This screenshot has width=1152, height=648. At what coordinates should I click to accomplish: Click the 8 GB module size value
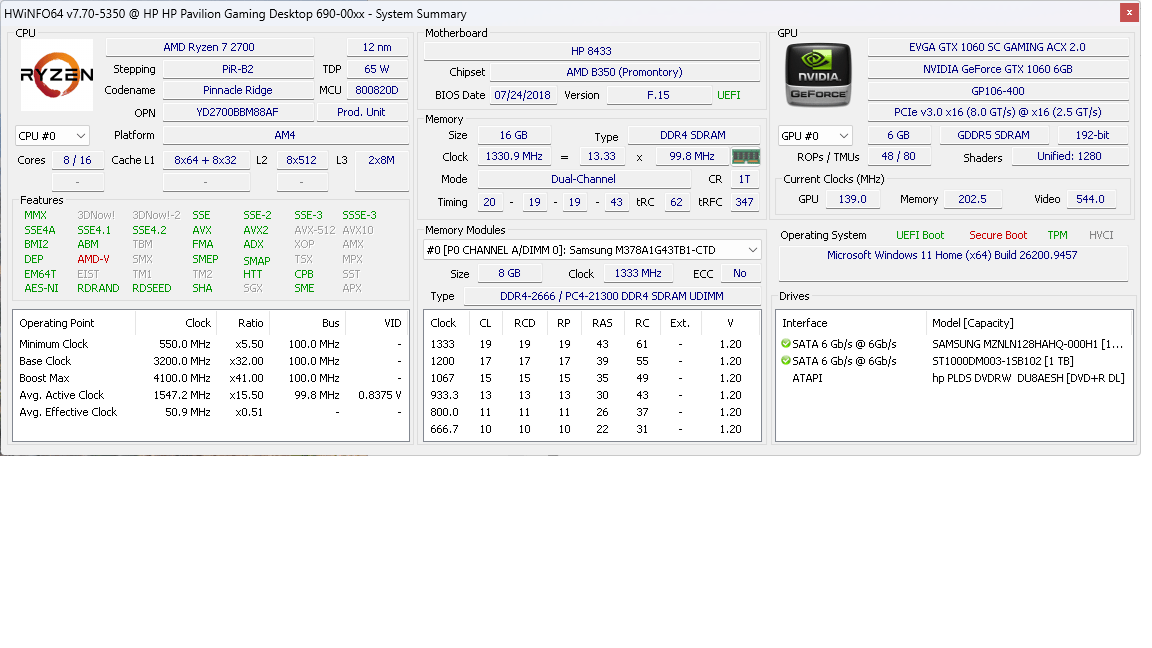tap(510, 273)
